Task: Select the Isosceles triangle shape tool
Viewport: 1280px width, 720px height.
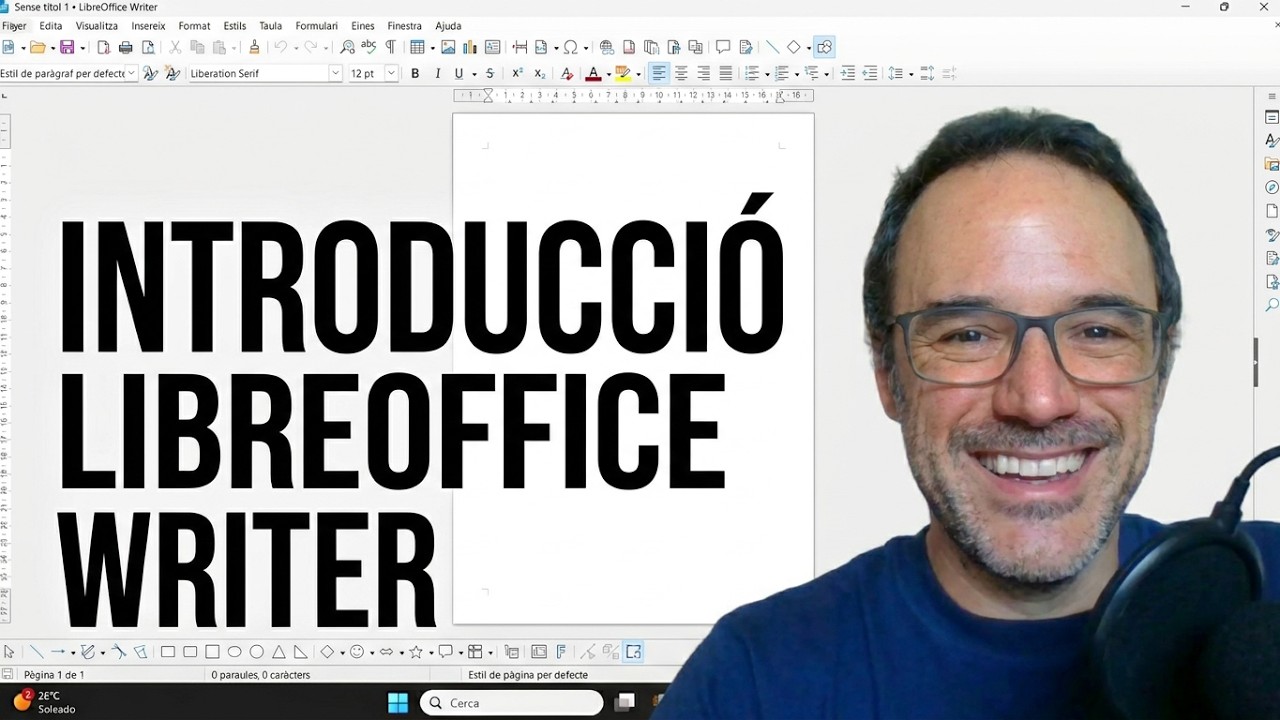Action: click(278, 652)
